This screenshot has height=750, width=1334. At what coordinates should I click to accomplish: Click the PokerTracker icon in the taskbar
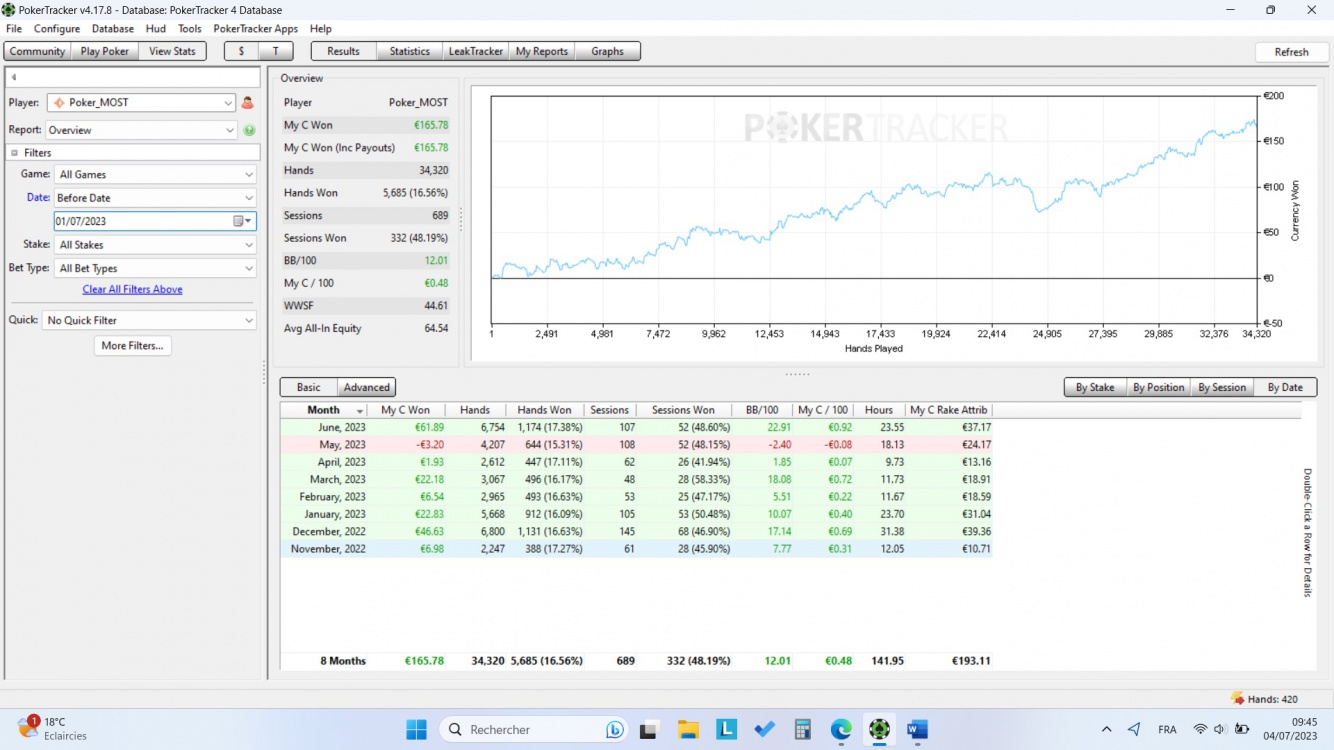[879, 729]
